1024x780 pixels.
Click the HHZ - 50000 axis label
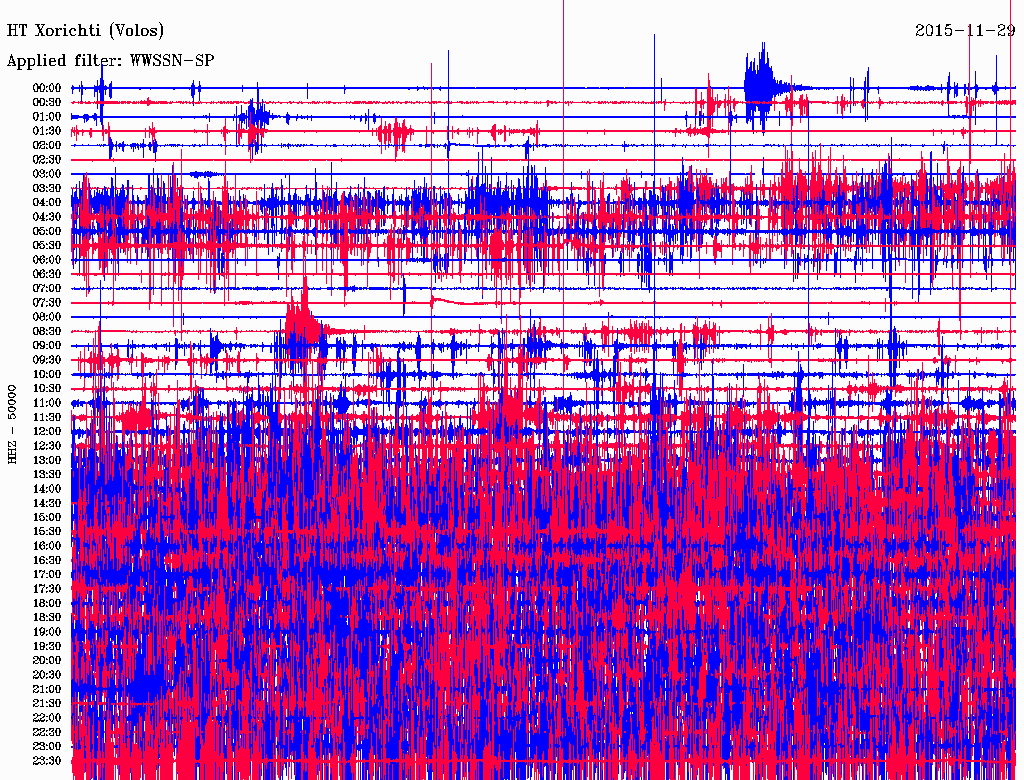click(12, 424)
